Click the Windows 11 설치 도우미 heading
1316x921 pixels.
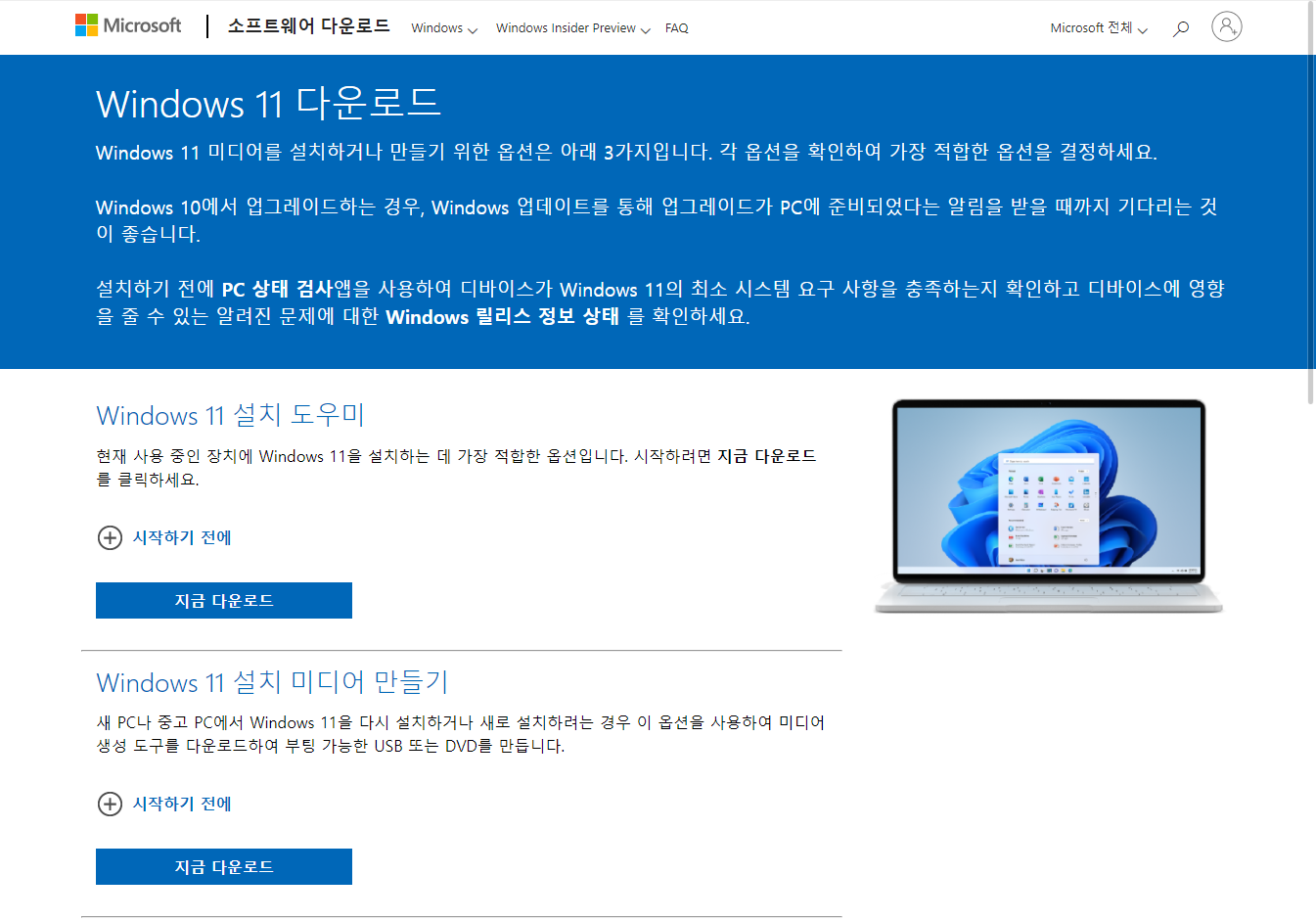coord(231,415)
